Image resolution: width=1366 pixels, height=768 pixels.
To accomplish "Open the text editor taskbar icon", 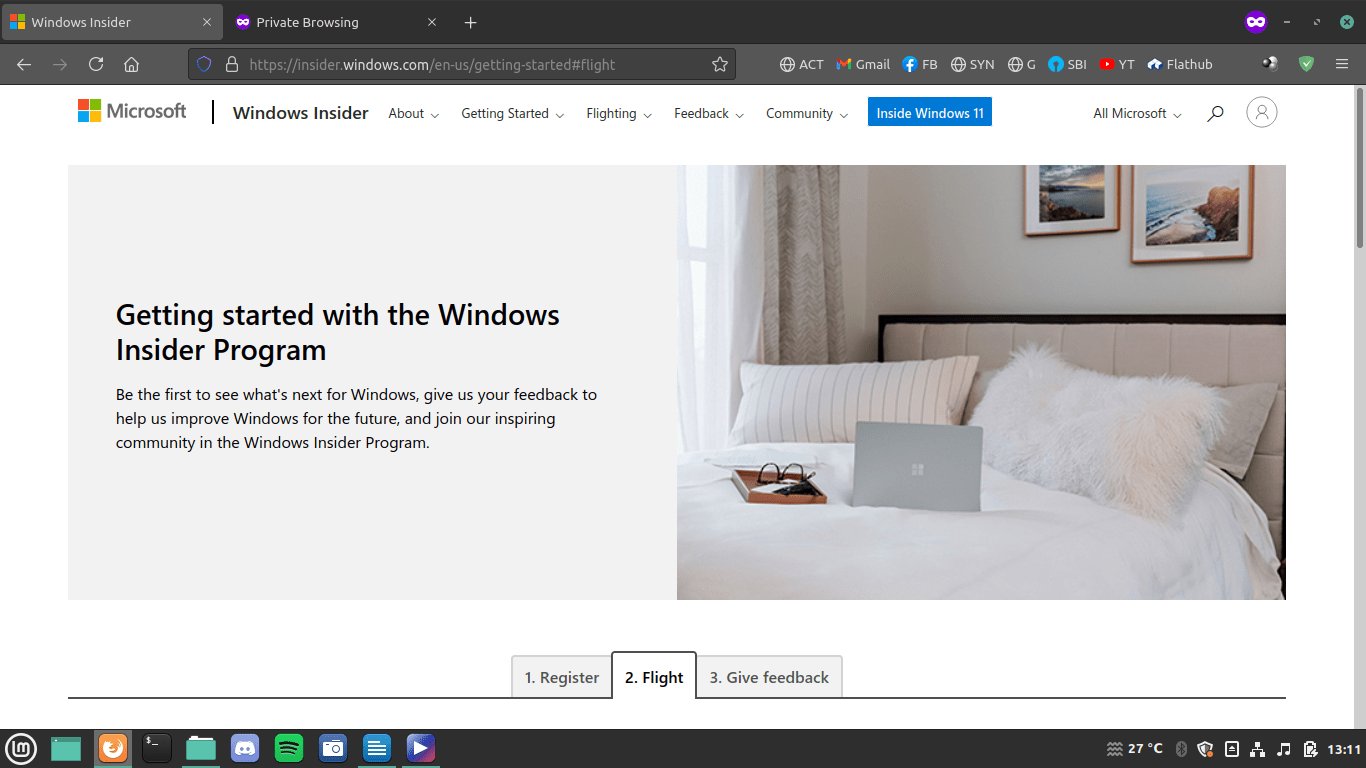I will tap(377, 748).
